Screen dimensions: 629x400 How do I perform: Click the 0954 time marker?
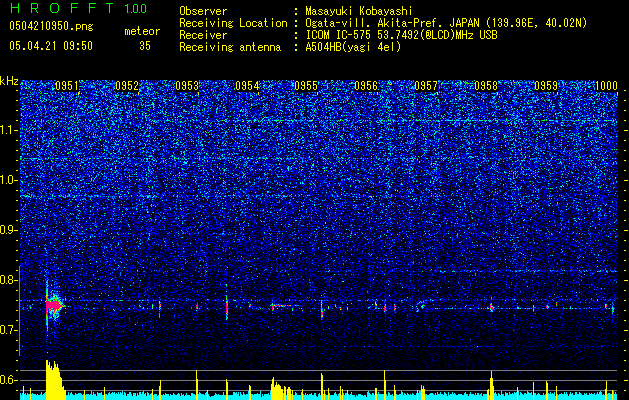pos(247,86)
